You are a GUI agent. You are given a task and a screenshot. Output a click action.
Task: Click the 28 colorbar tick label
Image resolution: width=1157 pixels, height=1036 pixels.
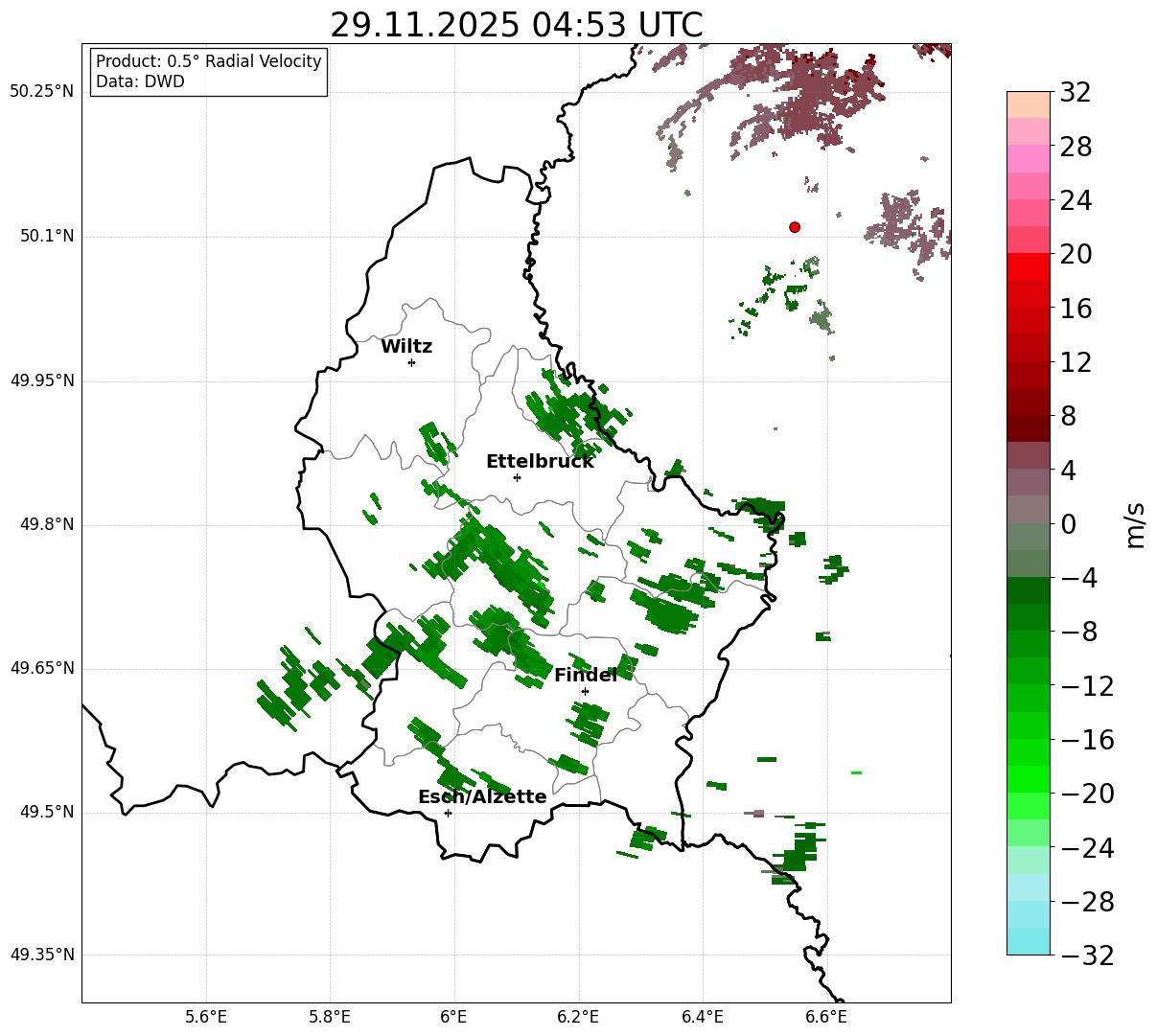[x=1076, y=148]
